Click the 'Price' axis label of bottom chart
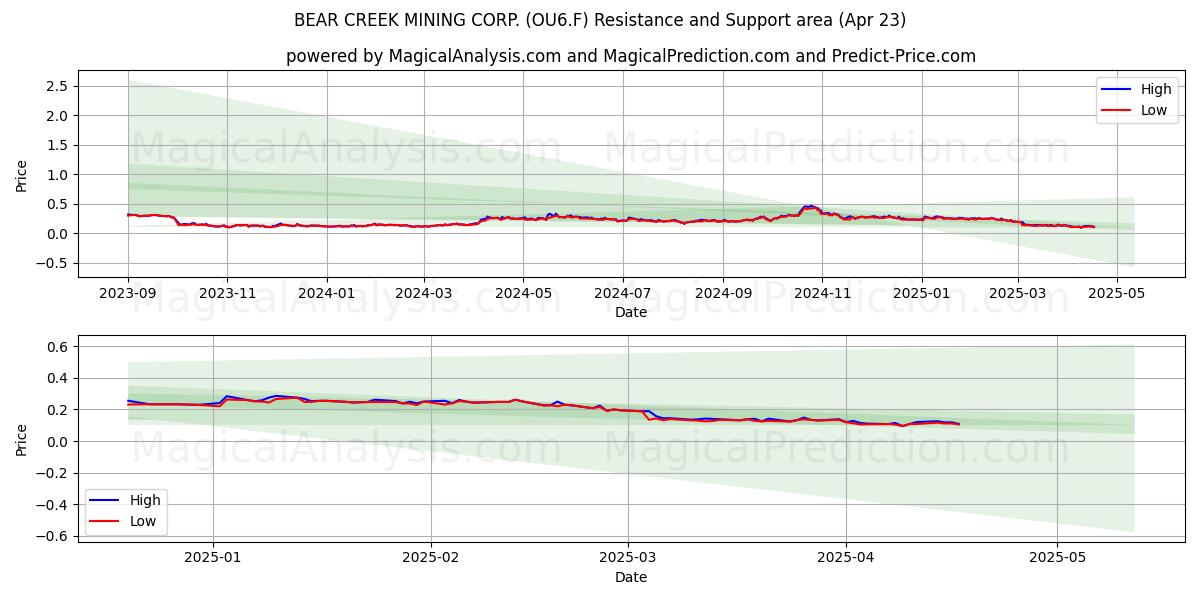Viewport: 1200px width, 600px height. (x=21, y=439)
